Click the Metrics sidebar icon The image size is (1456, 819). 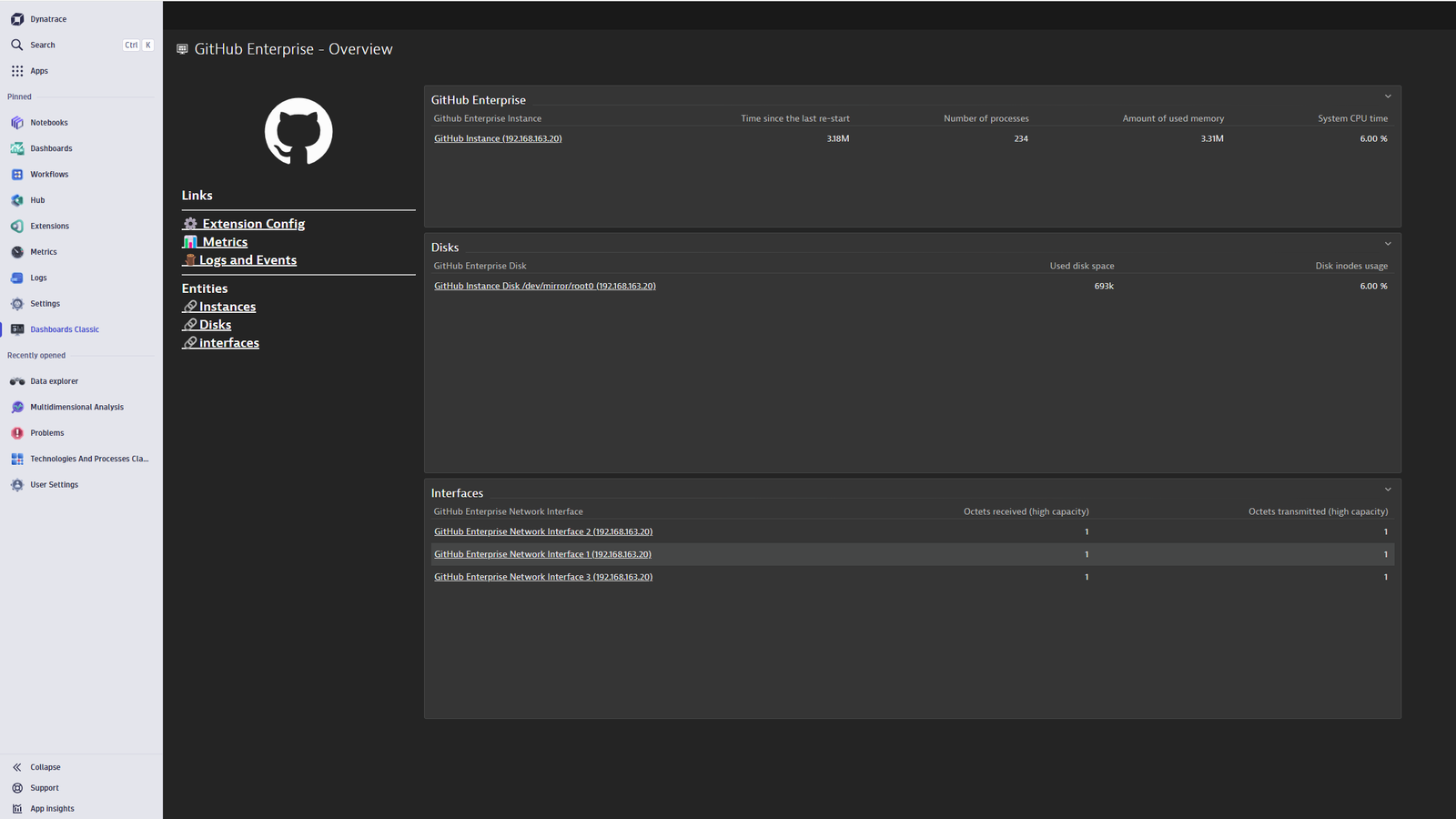coord(17,252)
